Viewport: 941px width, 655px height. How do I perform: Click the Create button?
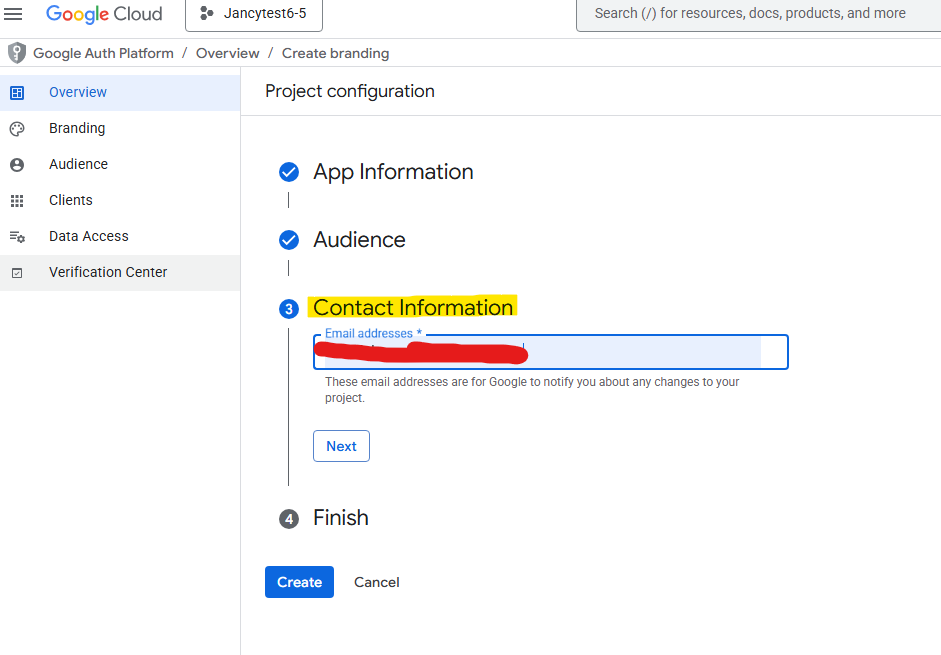[x=299, y=582]
